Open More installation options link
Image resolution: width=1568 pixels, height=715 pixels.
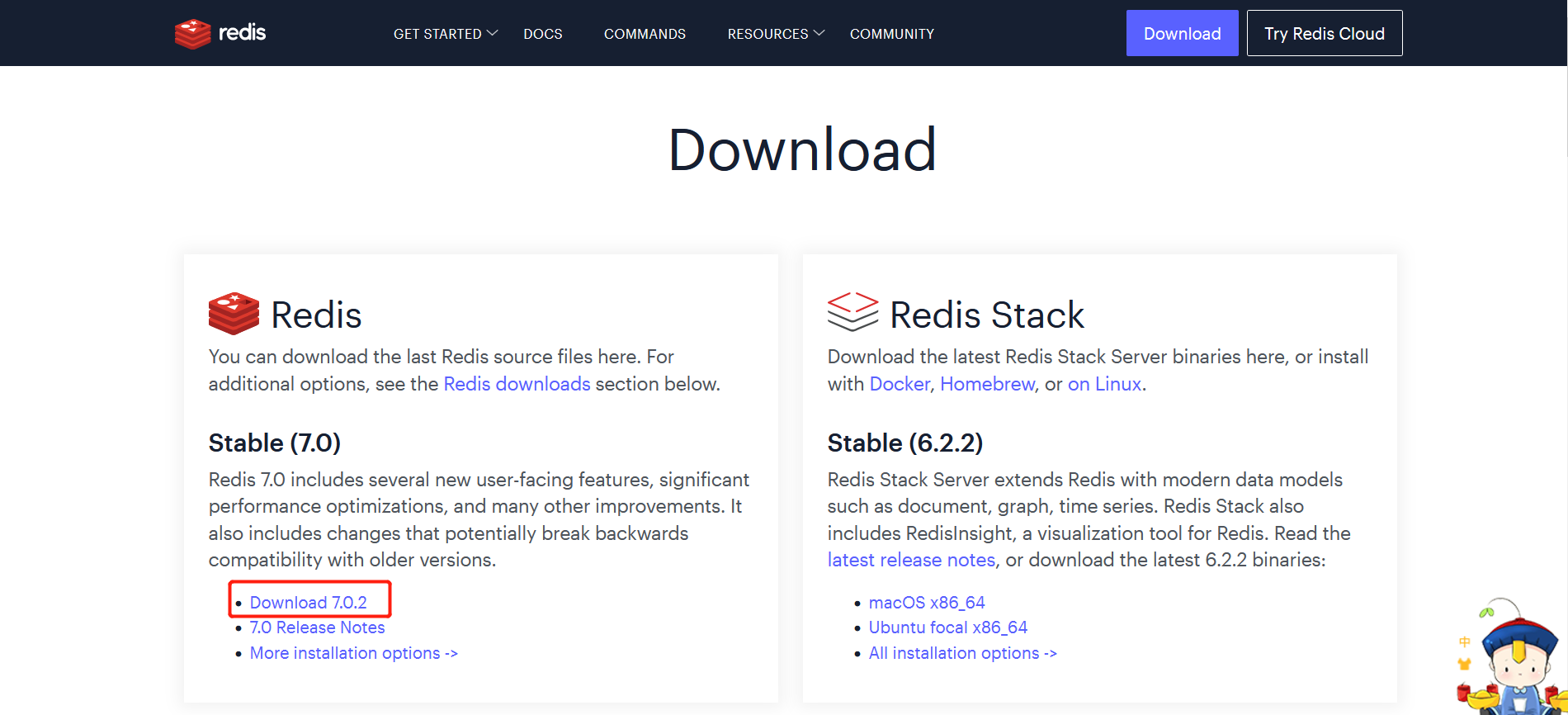pyautogui.click(x=353, y=653)
